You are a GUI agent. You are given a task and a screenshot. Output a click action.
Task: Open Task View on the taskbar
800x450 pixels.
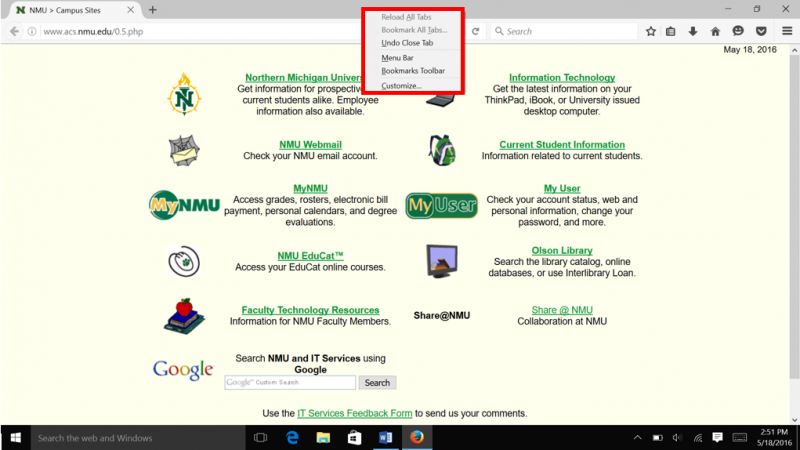(x=261, y=438)
